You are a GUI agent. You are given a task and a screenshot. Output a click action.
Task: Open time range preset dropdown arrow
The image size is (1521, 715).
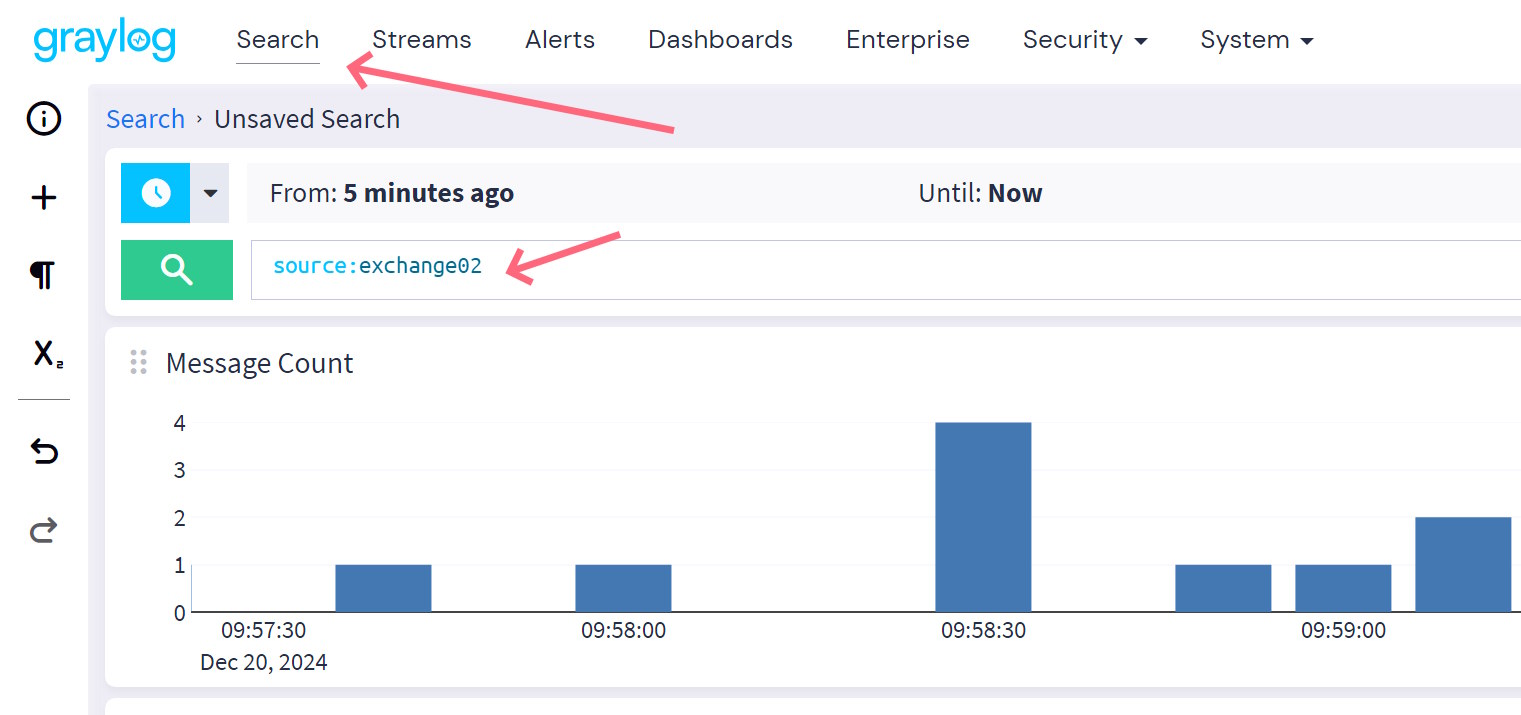[210, 193]
